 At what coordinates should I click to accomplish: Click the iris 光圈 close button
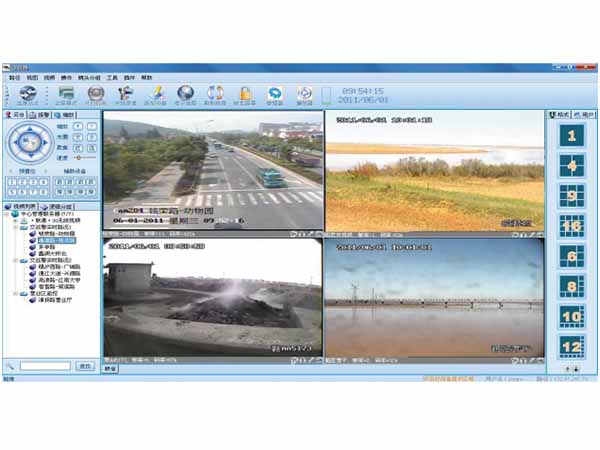coord(92,137)
